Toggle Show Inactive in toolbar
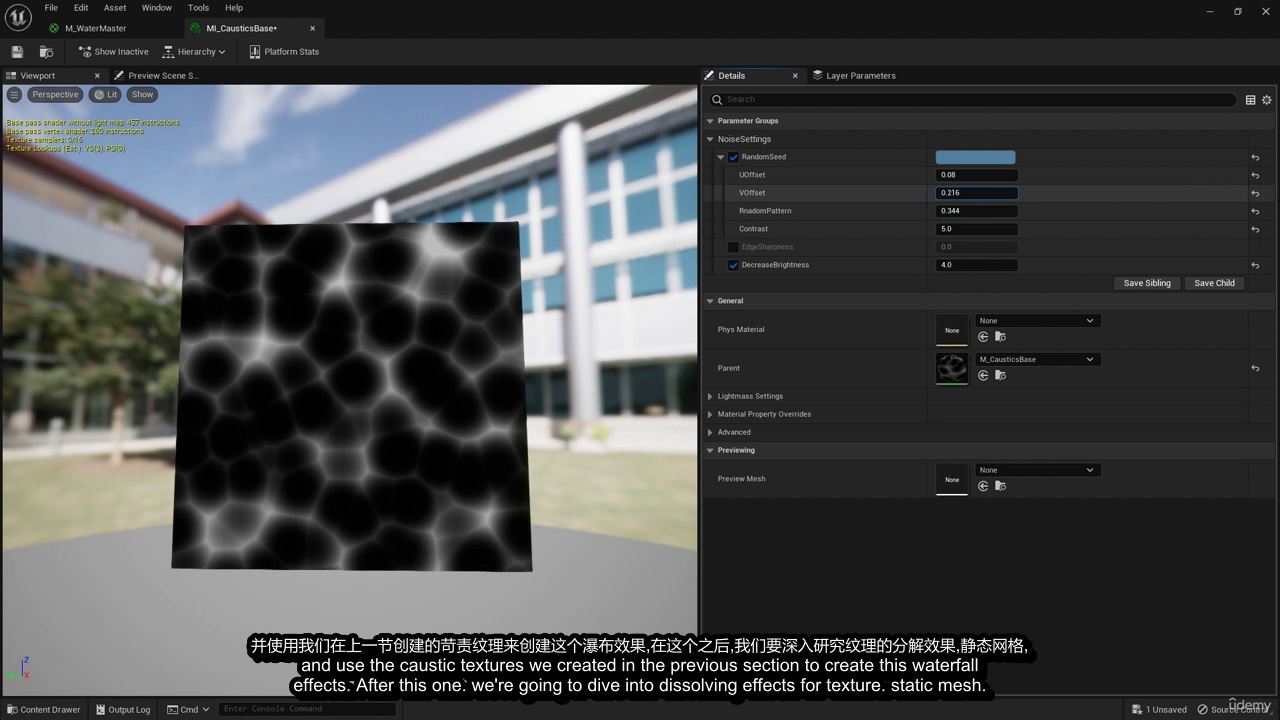The height and width of the screenshot is (720, 1280). (113, 52)
